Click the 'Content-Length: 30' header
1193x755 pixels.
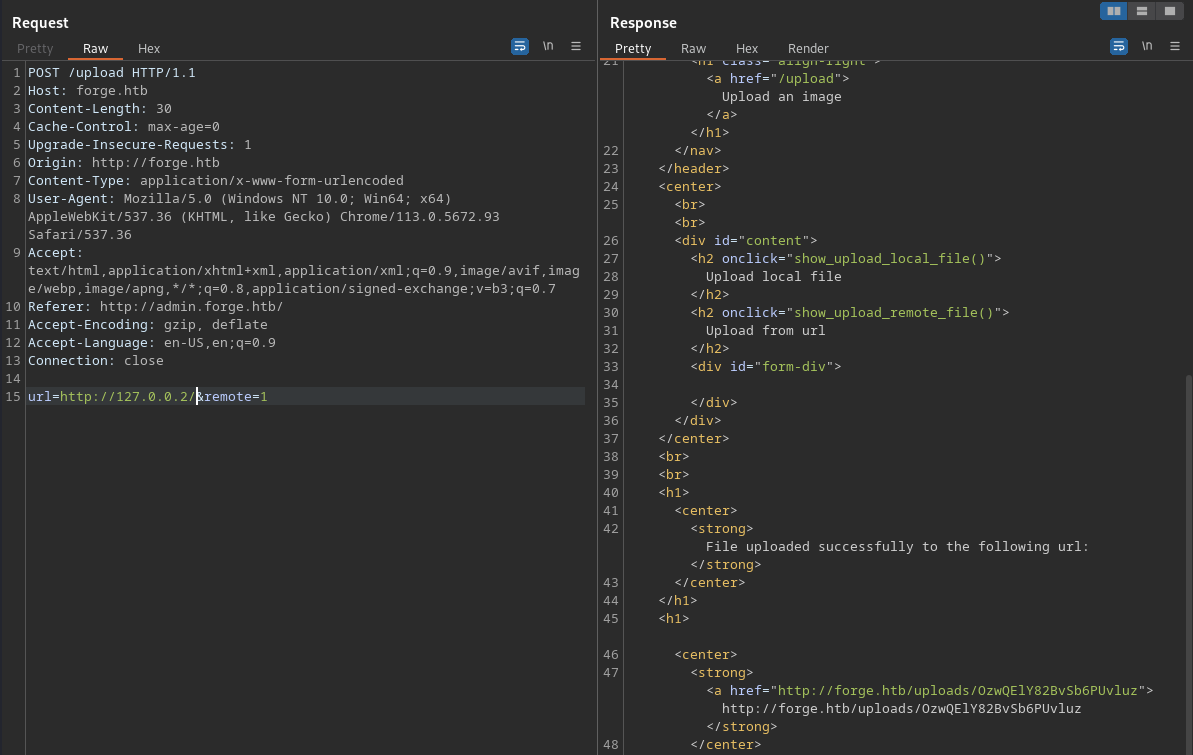click(x=100, y=109)
